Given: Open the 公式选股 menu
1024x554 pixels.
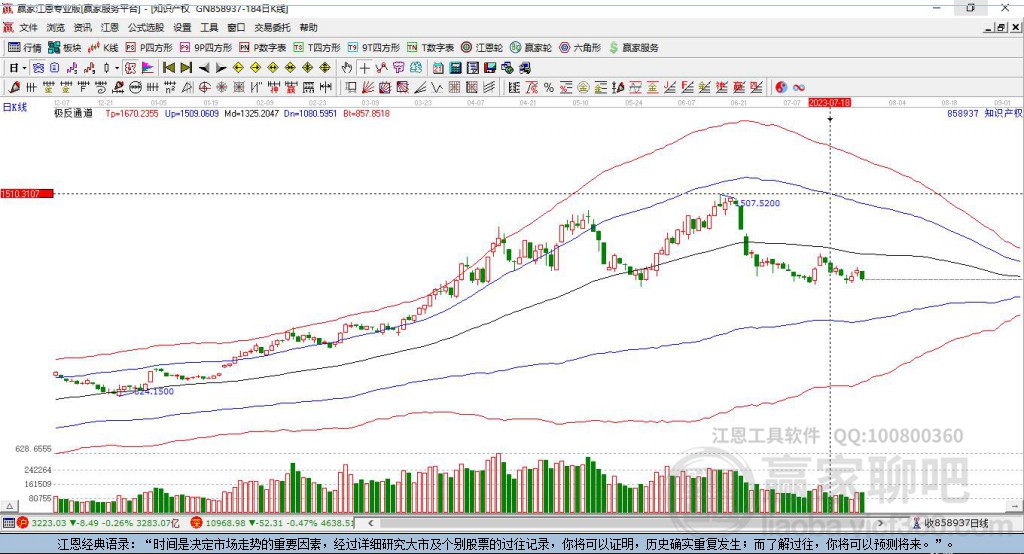Looking at the screenshot, I should (x=144, y=28).
